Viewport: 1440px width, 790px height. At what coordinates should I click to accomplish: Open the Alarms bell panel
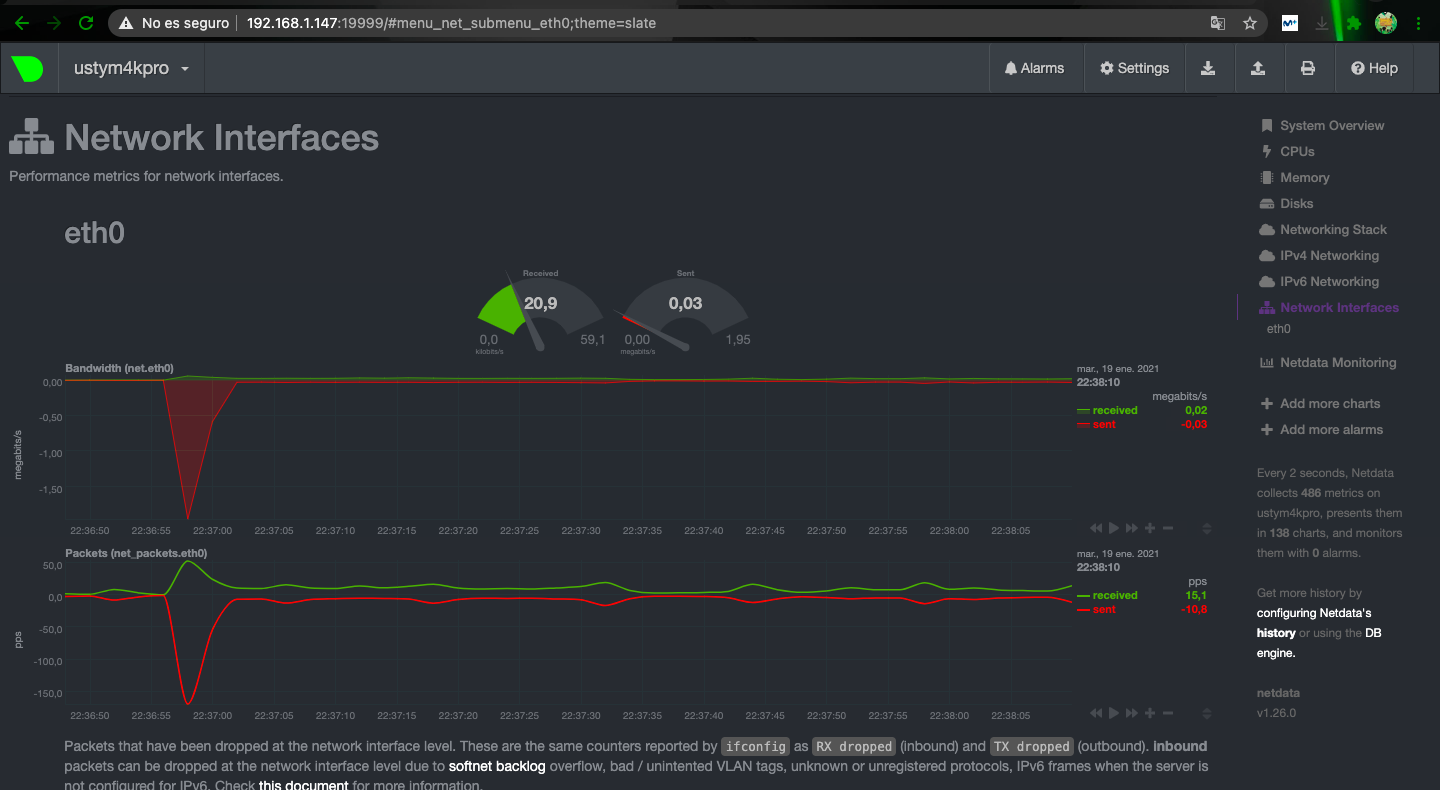point(1034,69)
